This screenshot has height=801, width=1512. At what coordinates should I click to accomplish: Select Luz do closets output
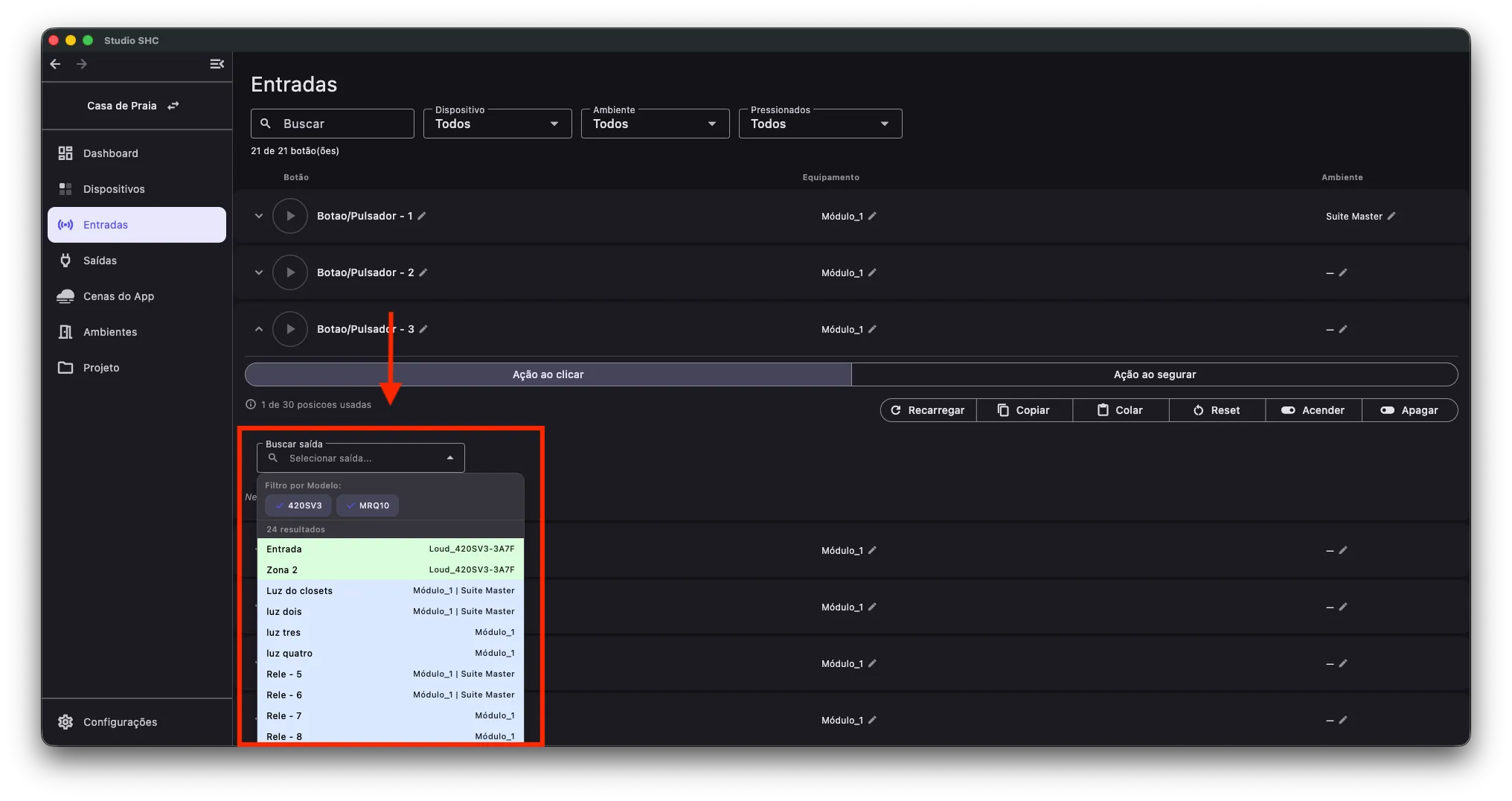pyautogui.click(x=391, y=590)
